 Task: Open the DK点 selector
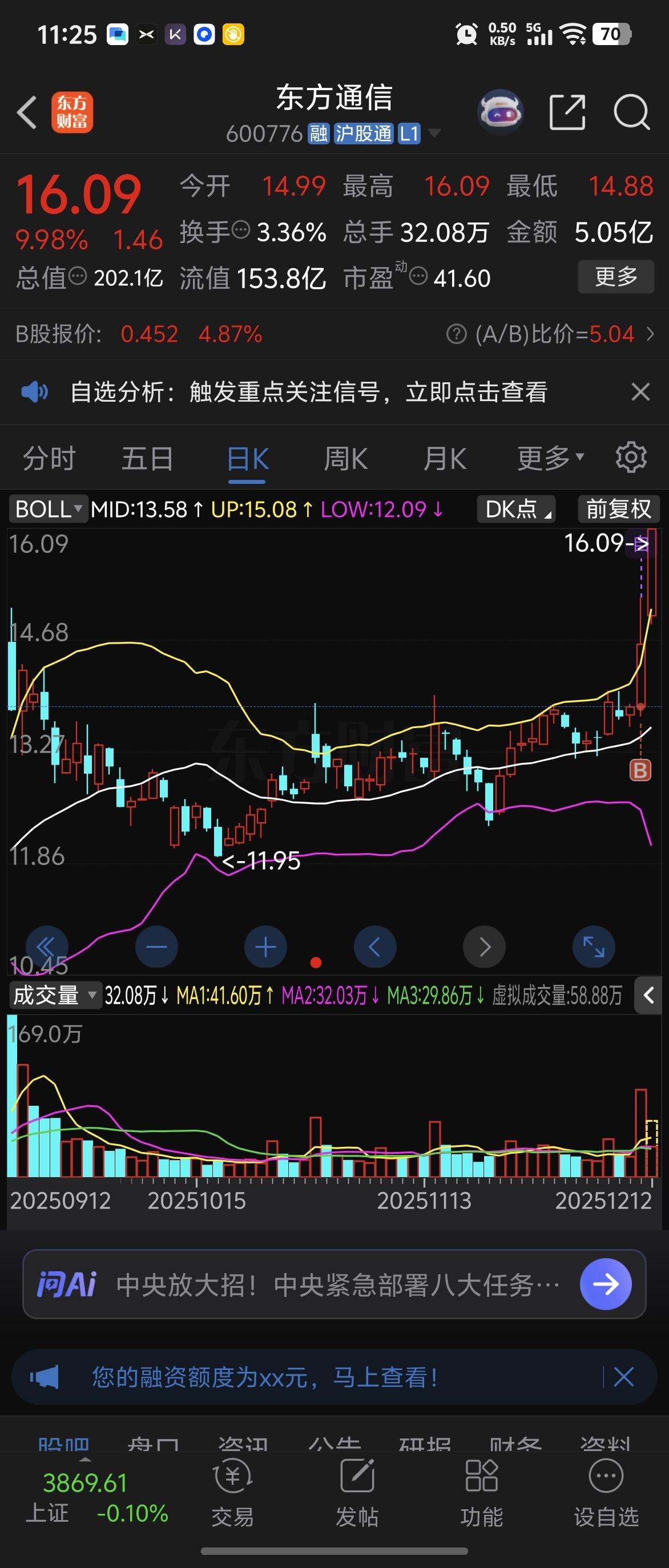(517, 509)
